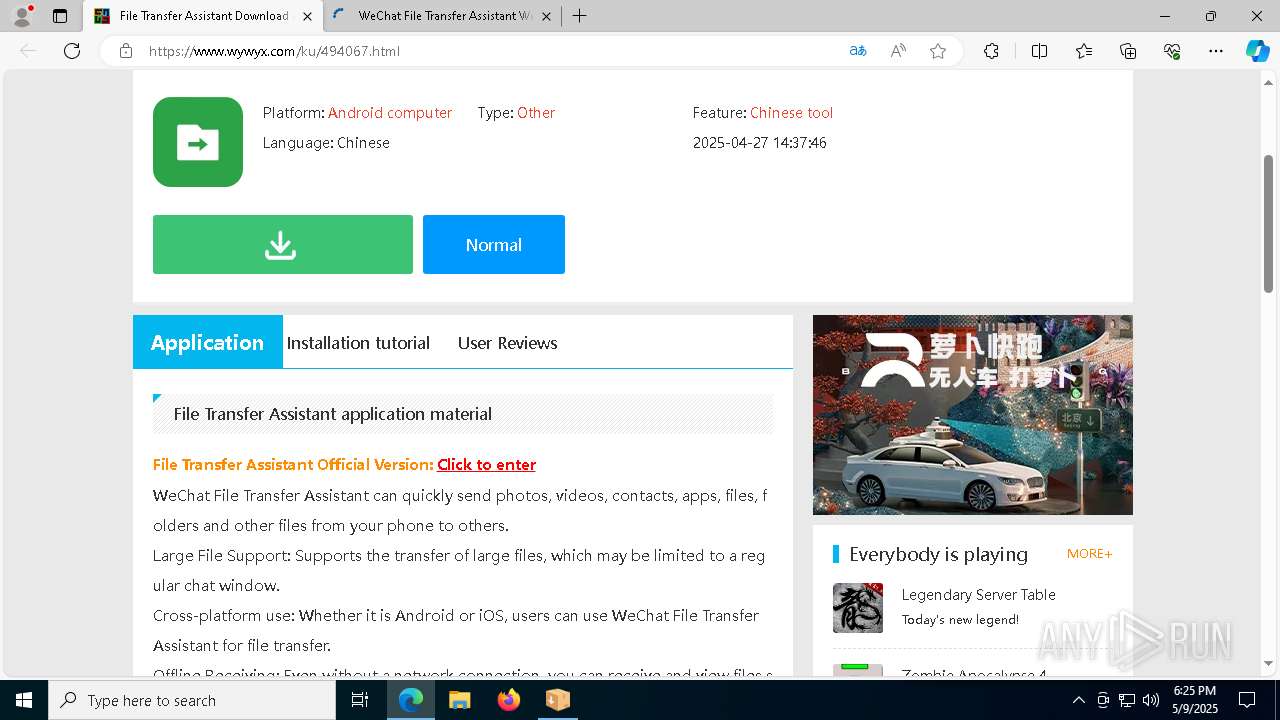1280x720 pixels.
Task: Switch to the User Reviews tab
Action: pos(507,343)
